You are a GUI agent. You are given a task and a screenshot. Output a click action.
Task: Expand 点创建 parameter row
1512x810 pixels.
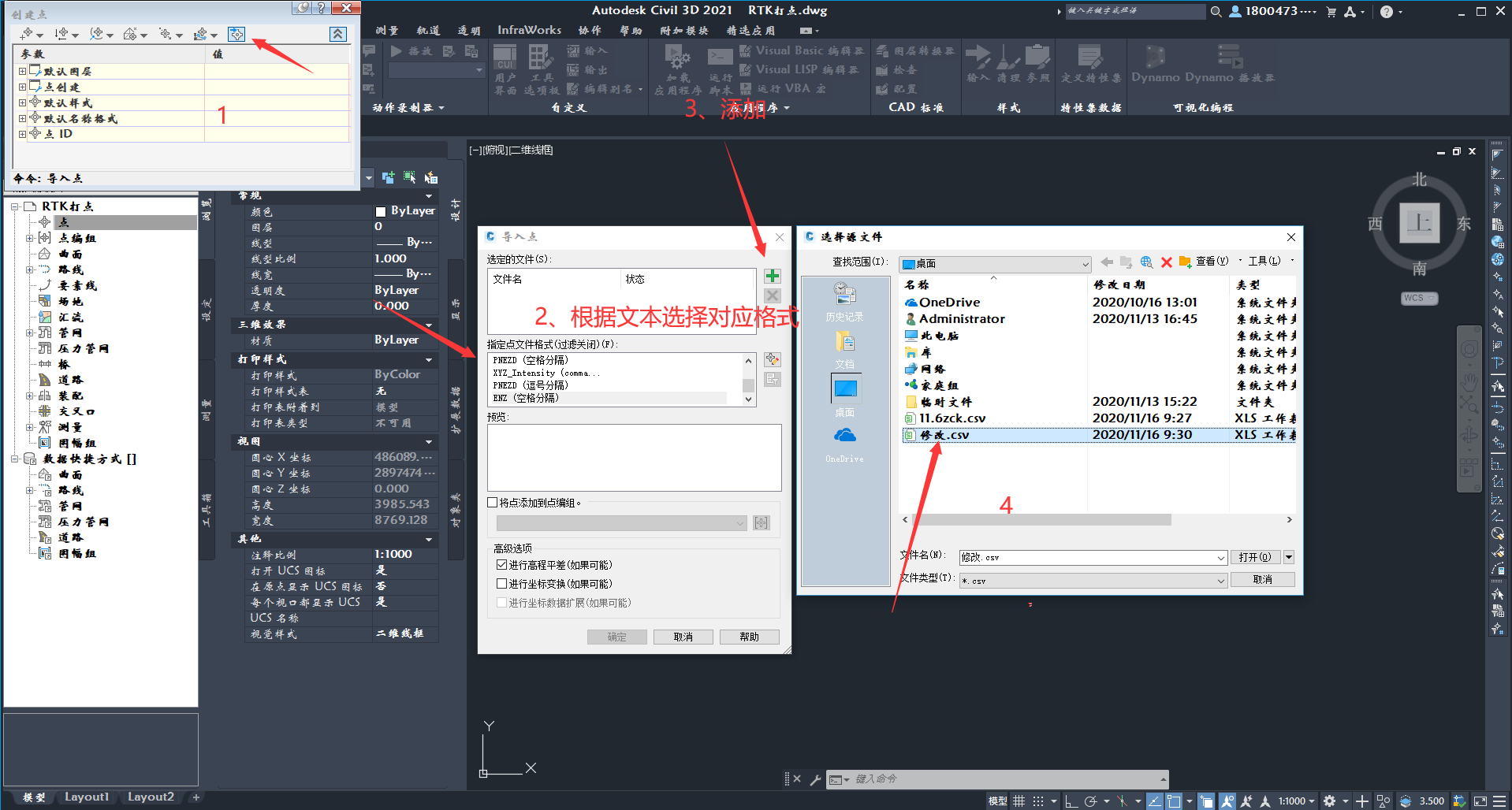[22, 87]
